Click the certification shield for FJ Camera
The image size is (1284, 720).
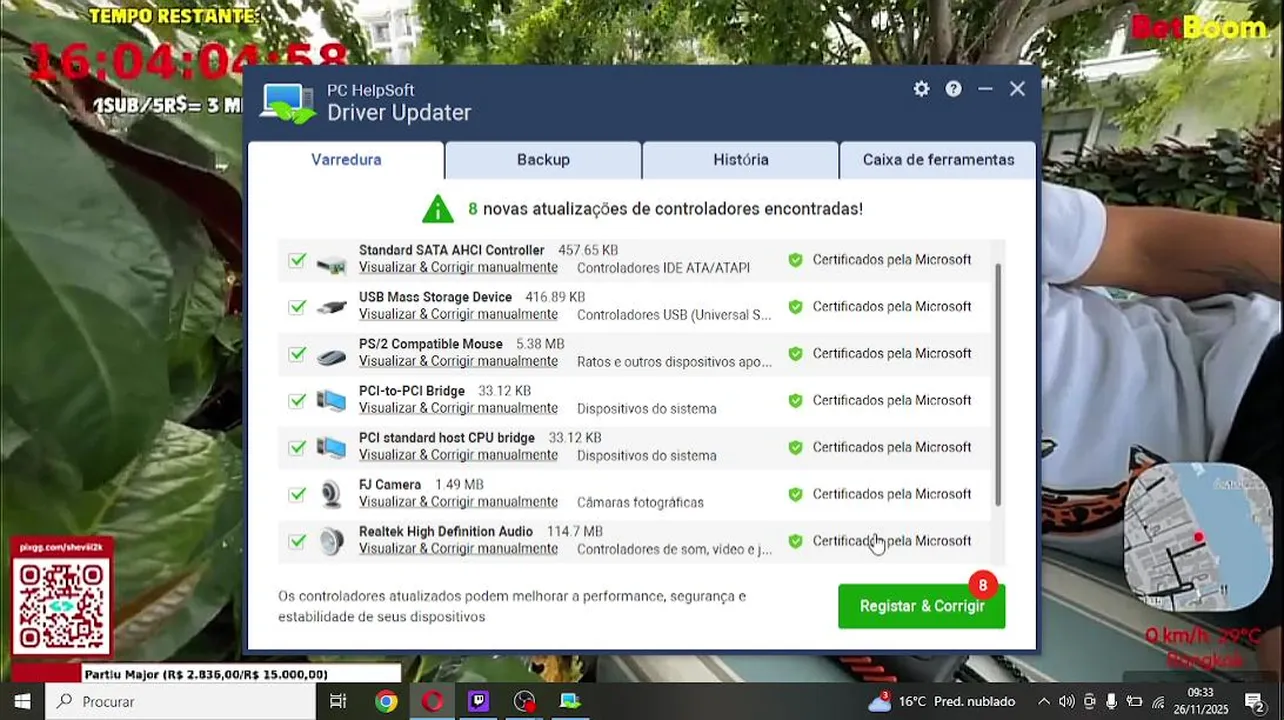pos(795,494)
